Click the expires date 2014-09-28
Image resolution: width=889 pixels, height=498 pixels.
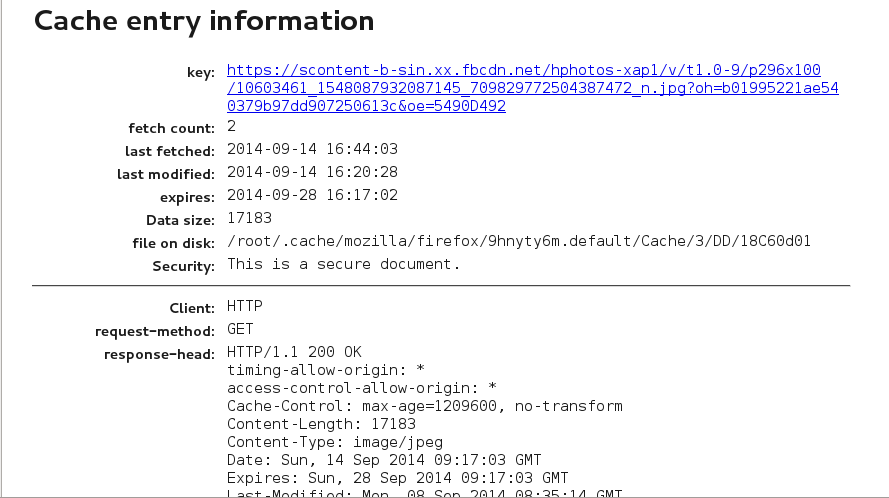tap(272, 195)
